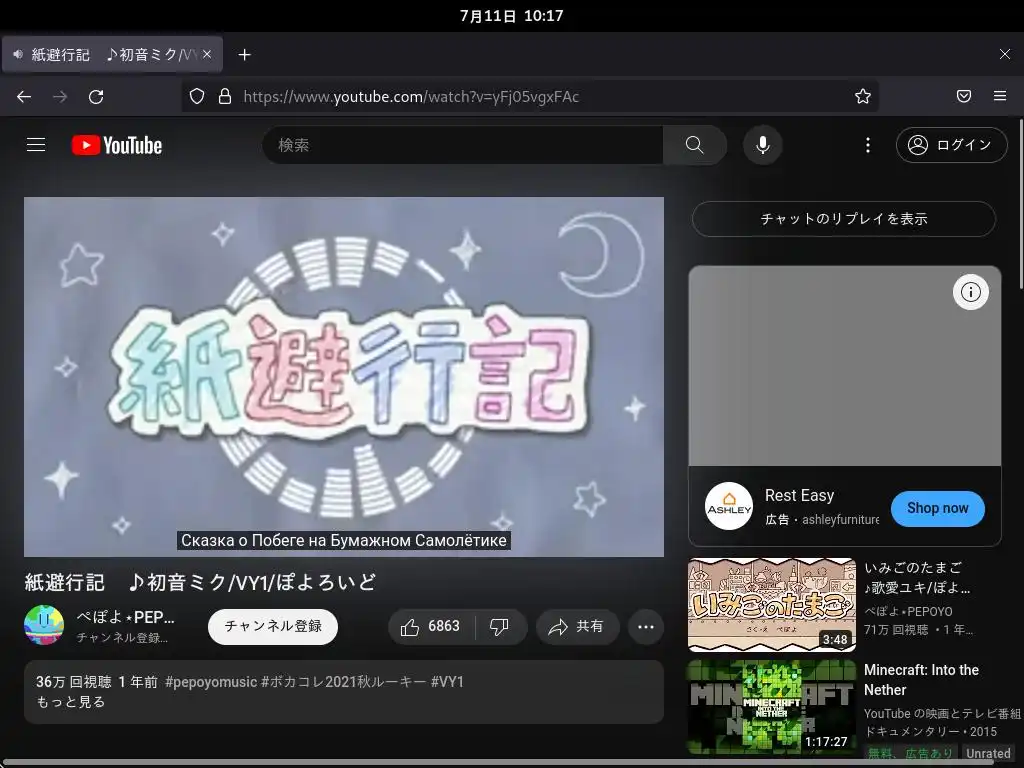Screen dimensions: 1024x768
Task: Click the page vertical scrollbar
Action: [x=1021, y=204]
